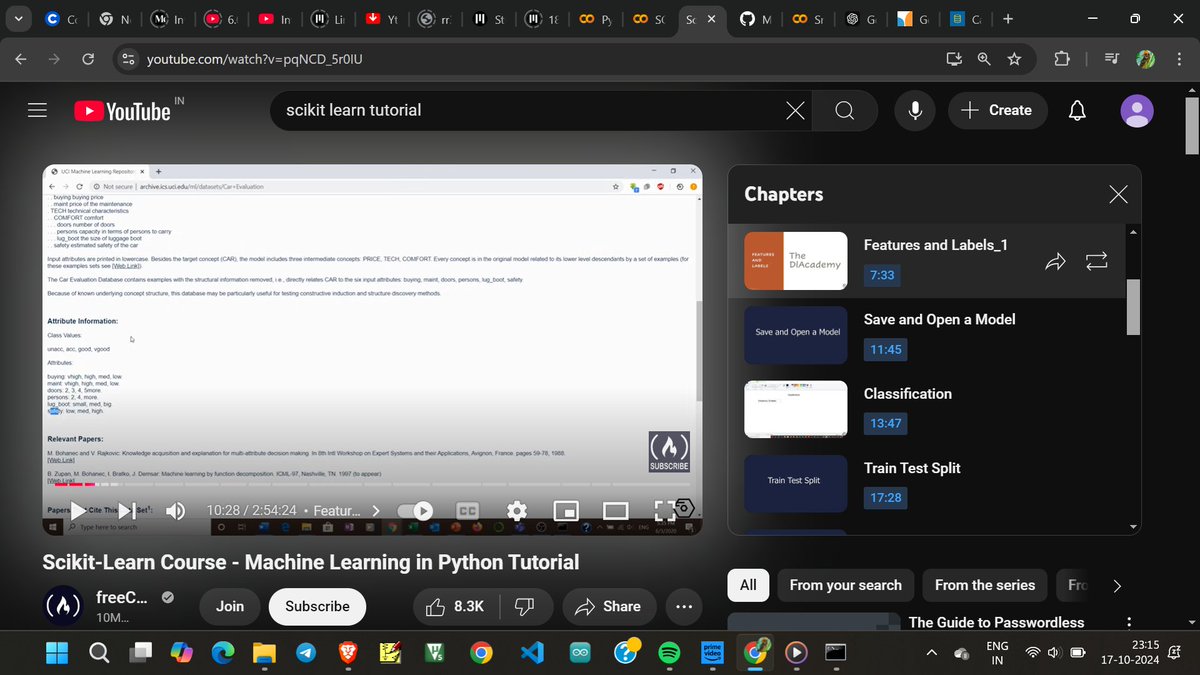Viewport: 1200px width, 675px height.
Task: Toggle the autoplay switch
Action: pos(416,511)
